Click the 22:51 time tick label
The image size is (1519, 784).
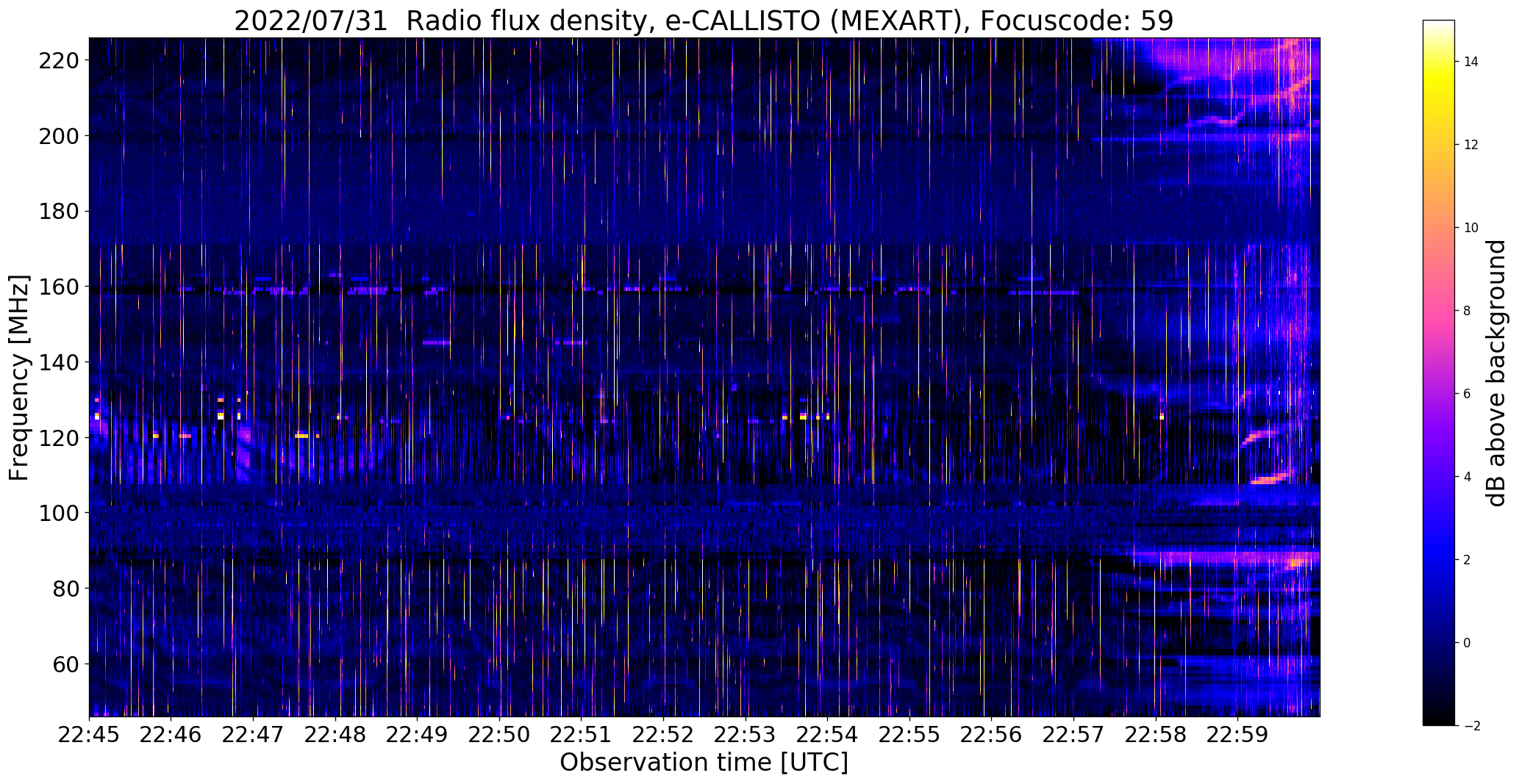tap(581, 734)
